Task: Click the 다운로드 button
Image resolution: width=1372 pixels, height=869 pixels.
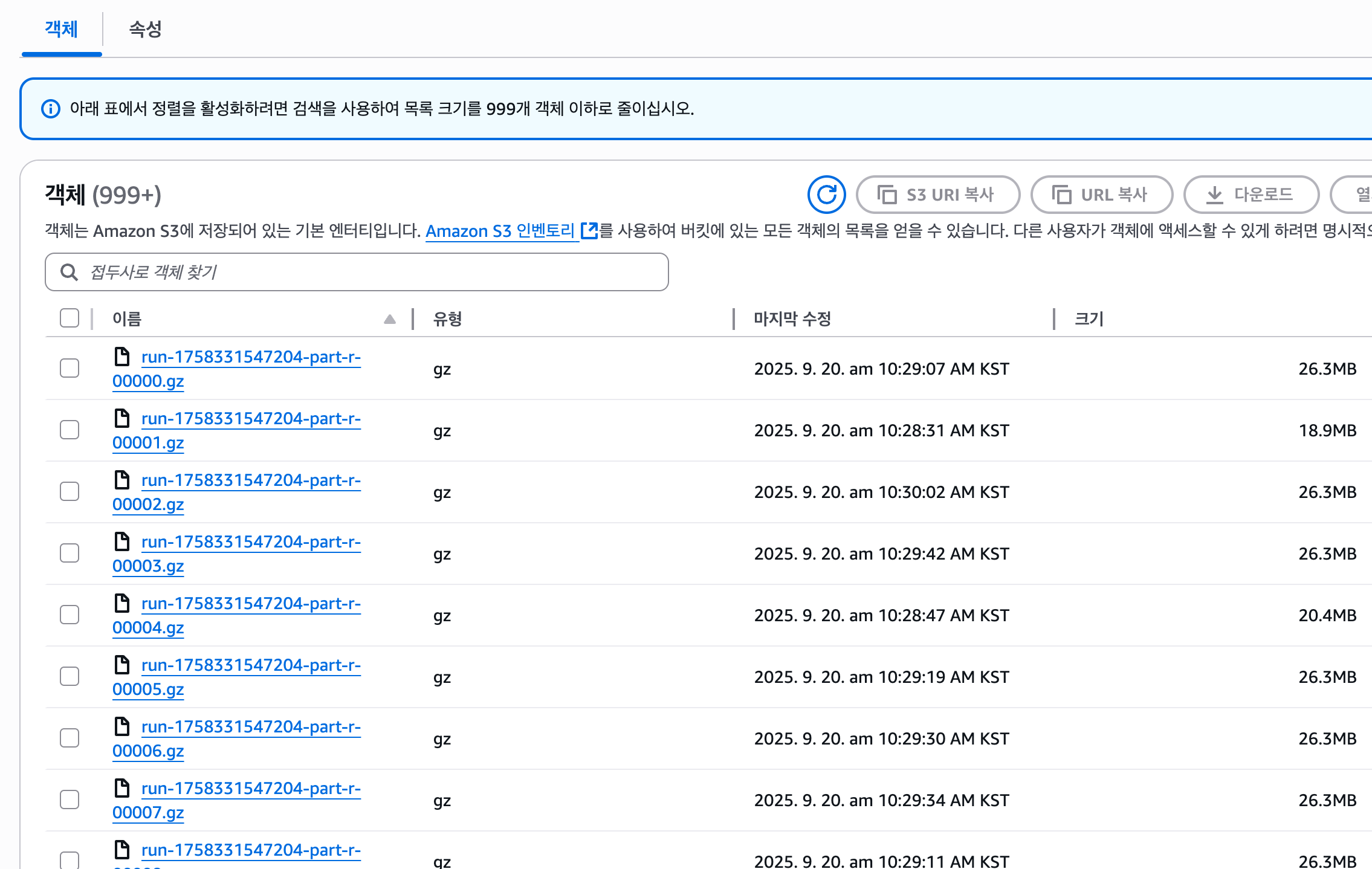Action: coord(1251,195)
